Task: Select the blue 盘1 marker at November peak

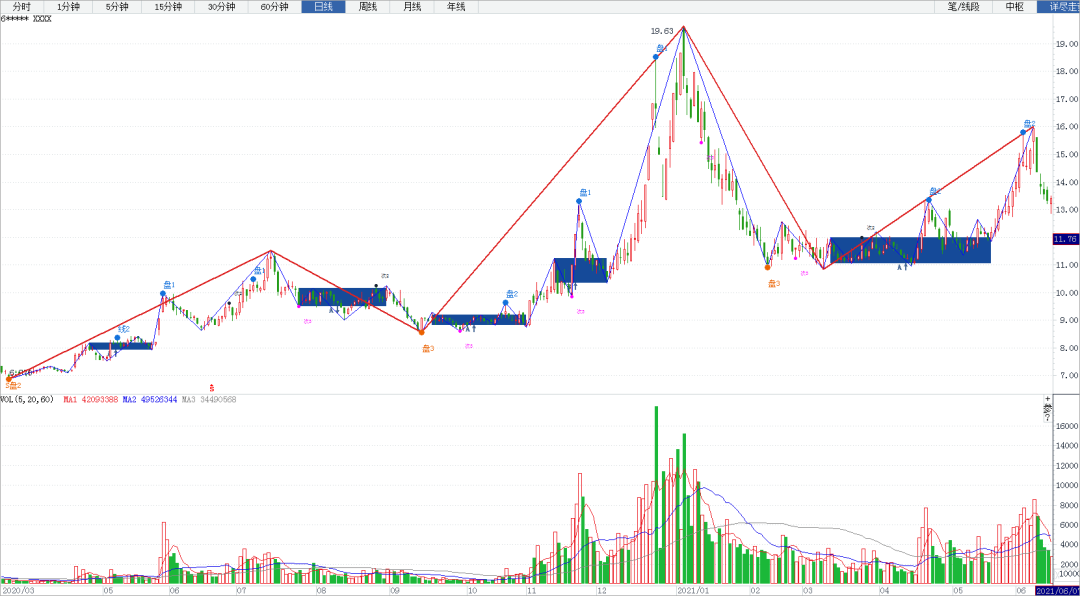Action: click(579, 202)
